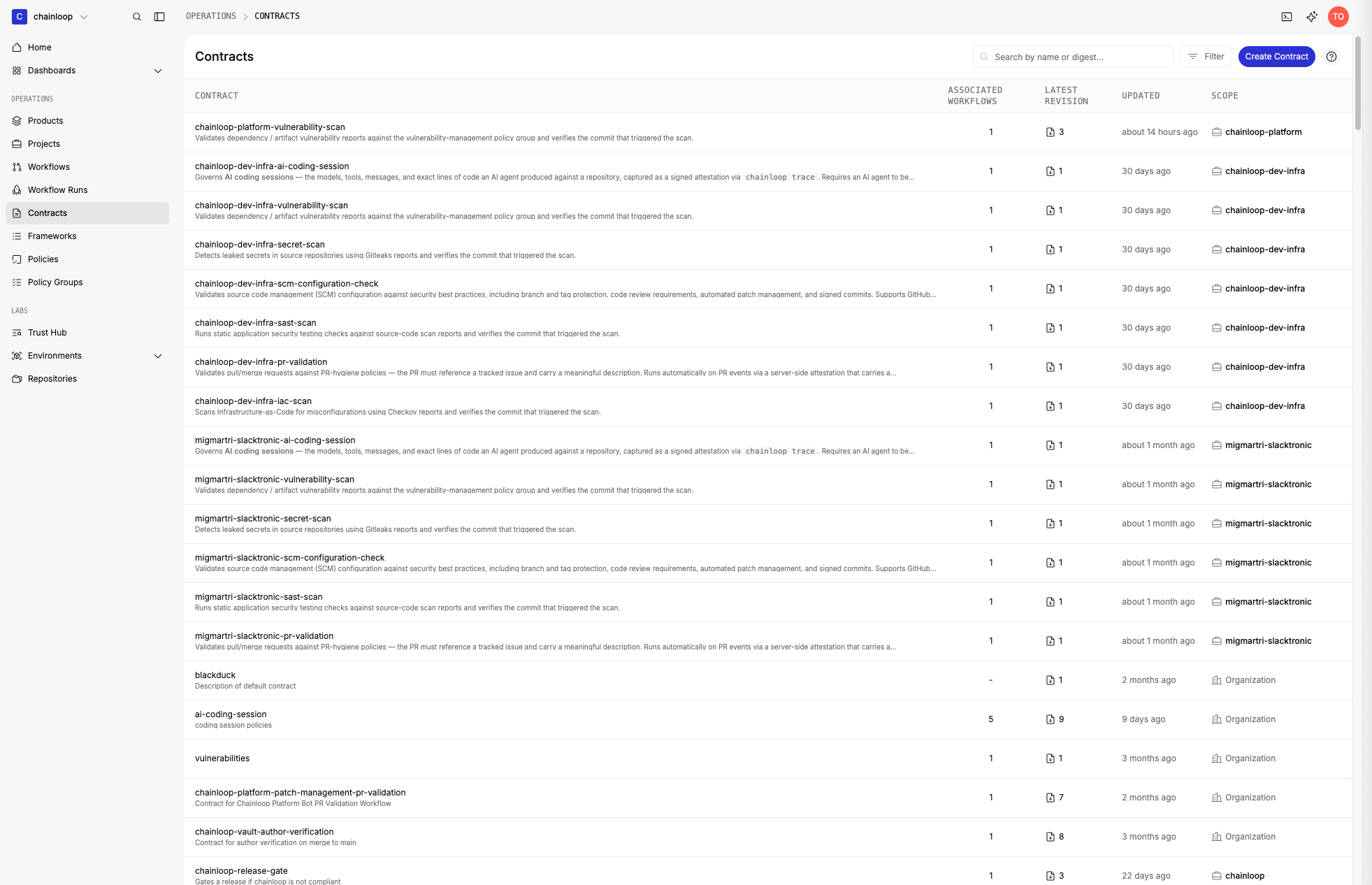Click the Policies icon in sidebar
This screenshot has height=885, width=1372.
17,259
